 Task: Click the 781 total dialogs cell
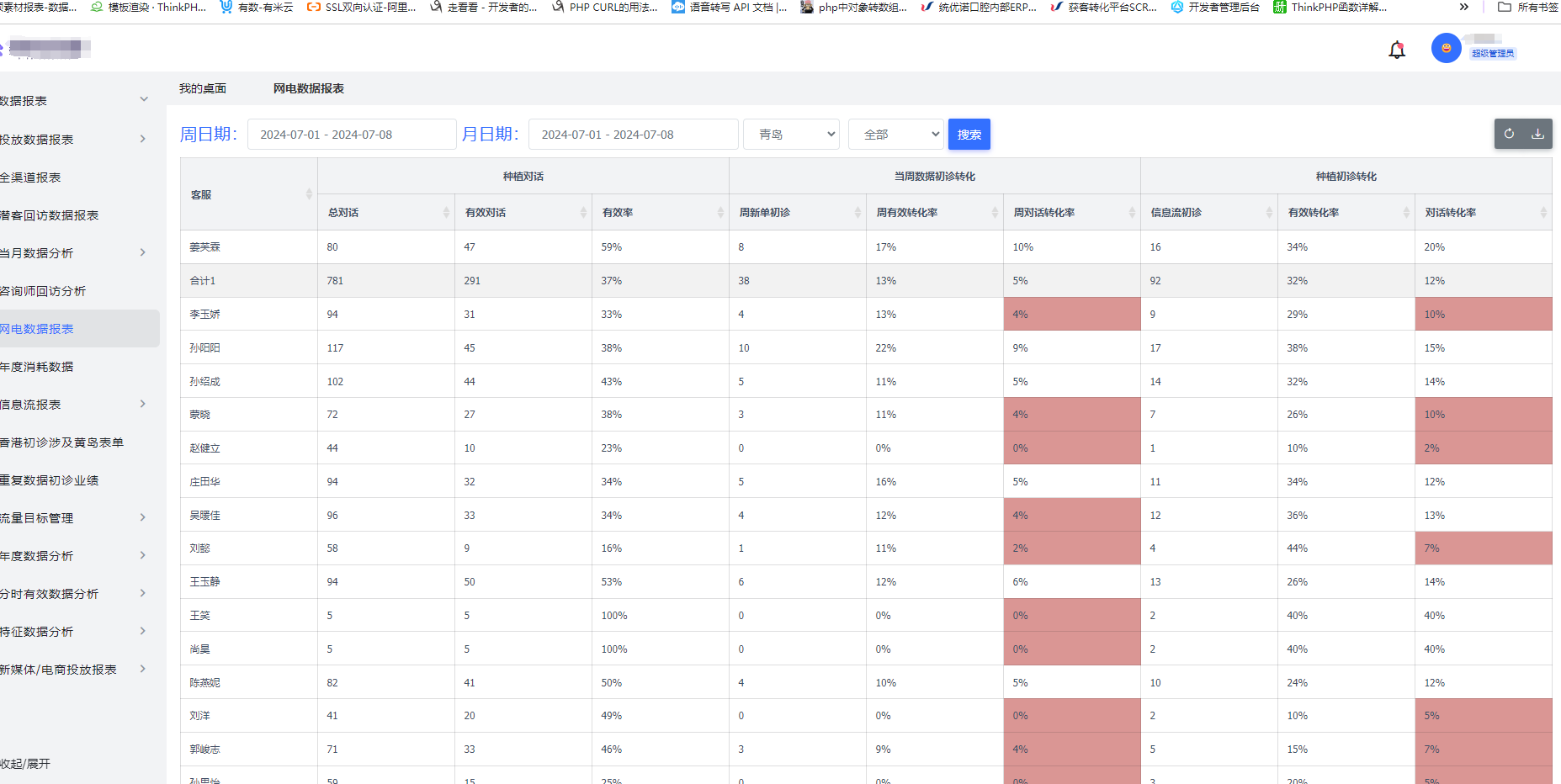[x=386, y=281]
